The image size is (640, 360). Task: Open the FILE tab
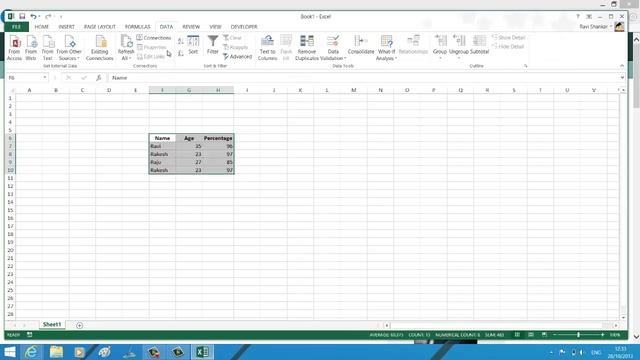[x=16, y=27]
